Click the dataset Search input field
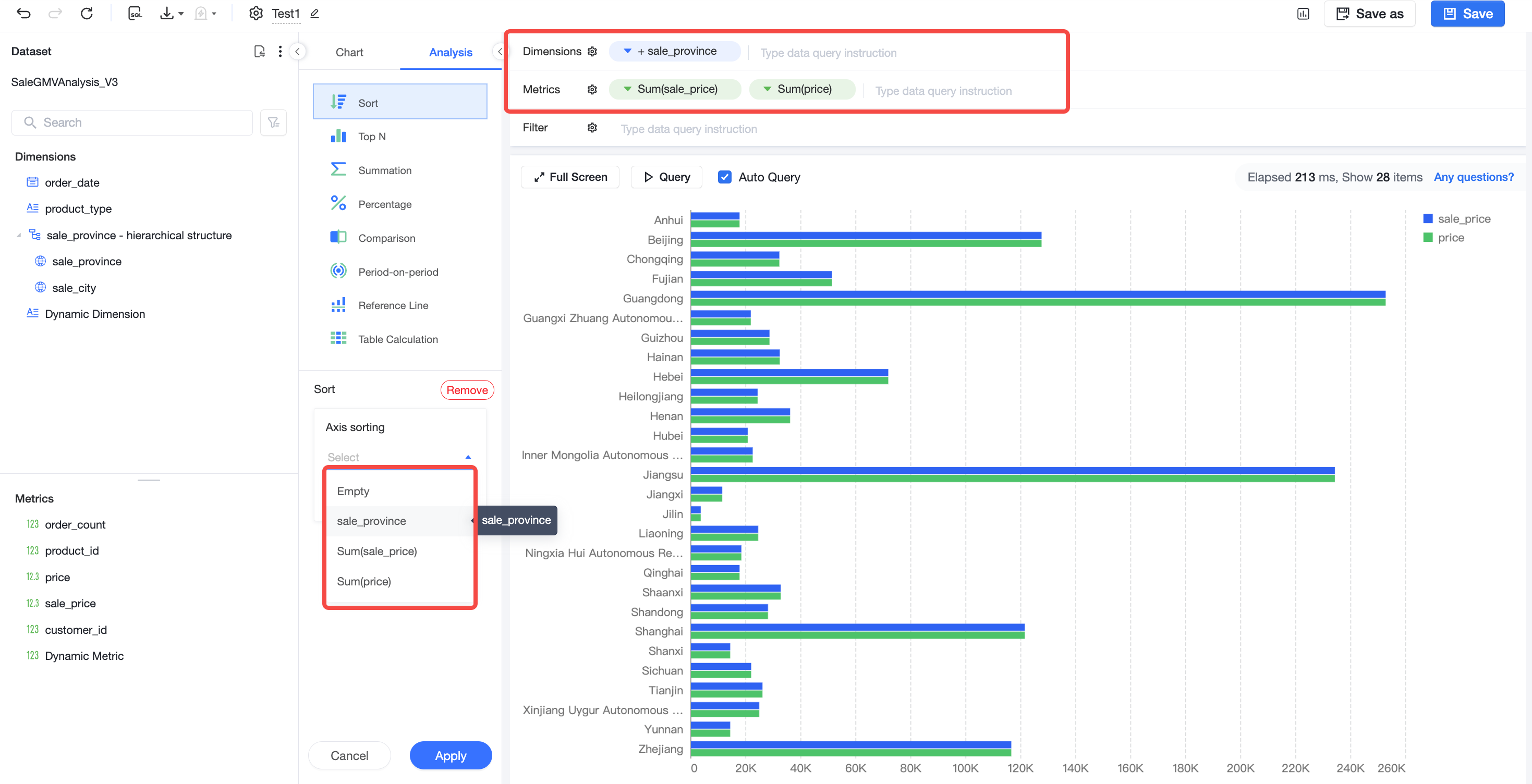1532x784 pixels. point(132,123)
